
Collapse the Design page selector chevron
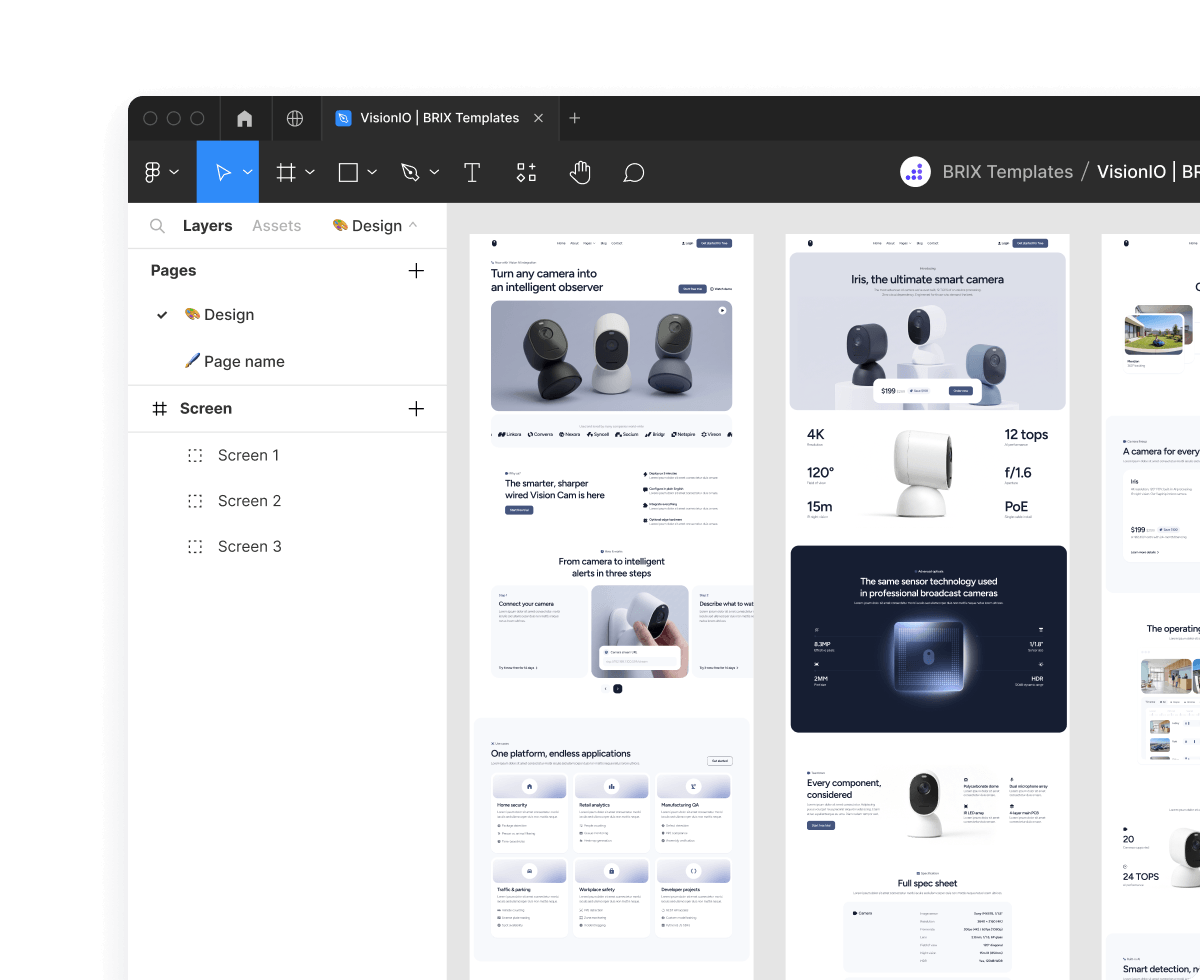pos(414,226)
